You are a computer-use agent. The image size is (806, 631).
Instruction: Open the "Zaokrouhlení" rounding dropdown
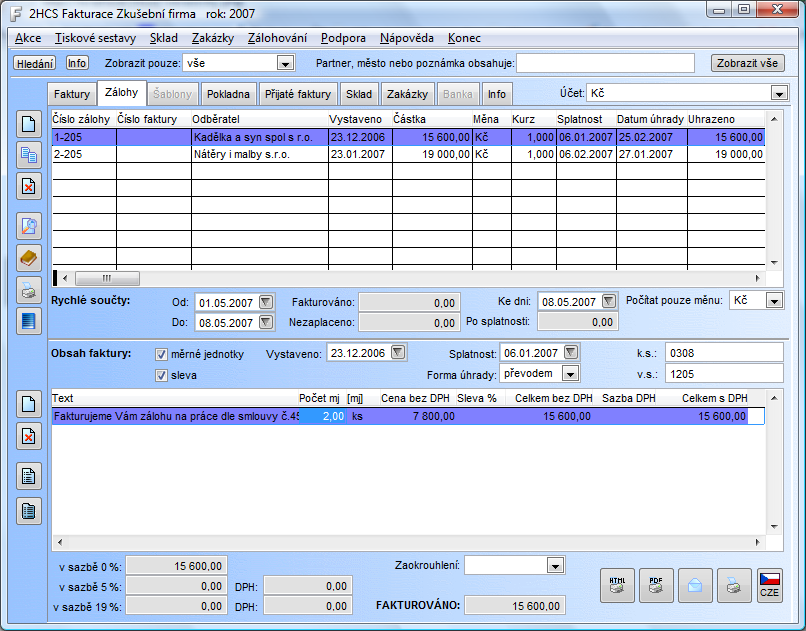tap(556, 566)
